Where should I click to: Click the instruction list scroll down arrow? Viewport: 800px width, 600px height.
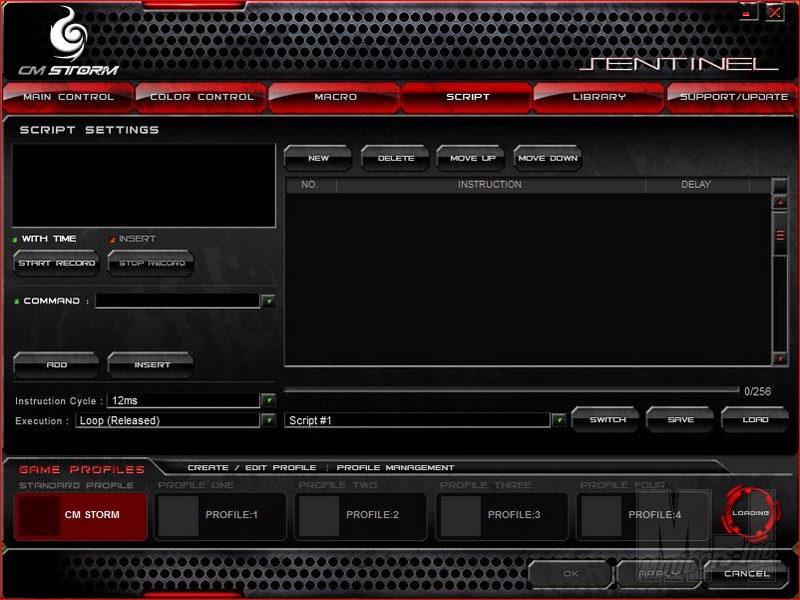tap(780, 359)
